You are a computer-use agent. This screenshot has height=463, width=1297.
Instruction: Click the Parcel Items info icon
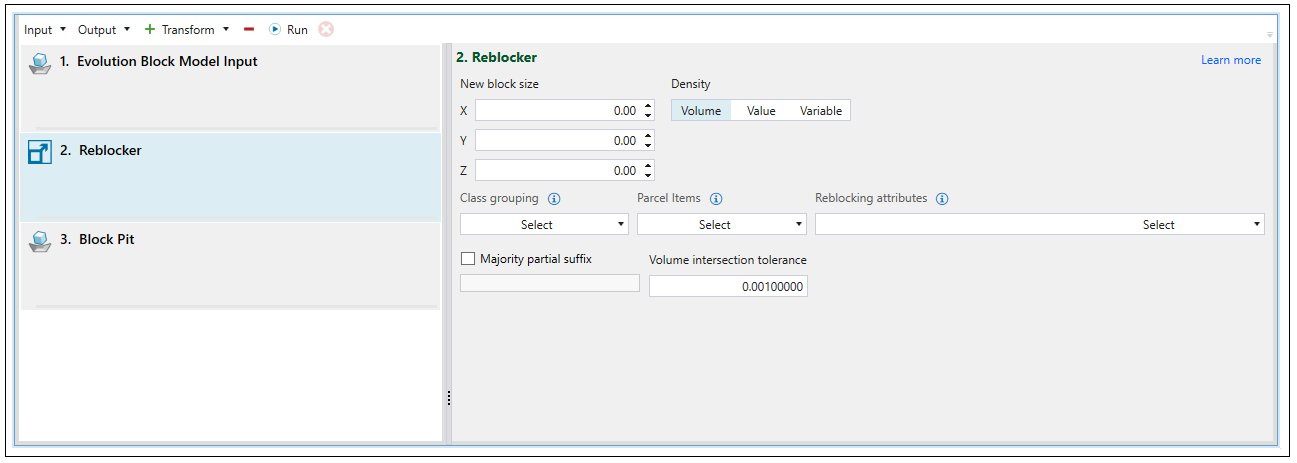716,199
